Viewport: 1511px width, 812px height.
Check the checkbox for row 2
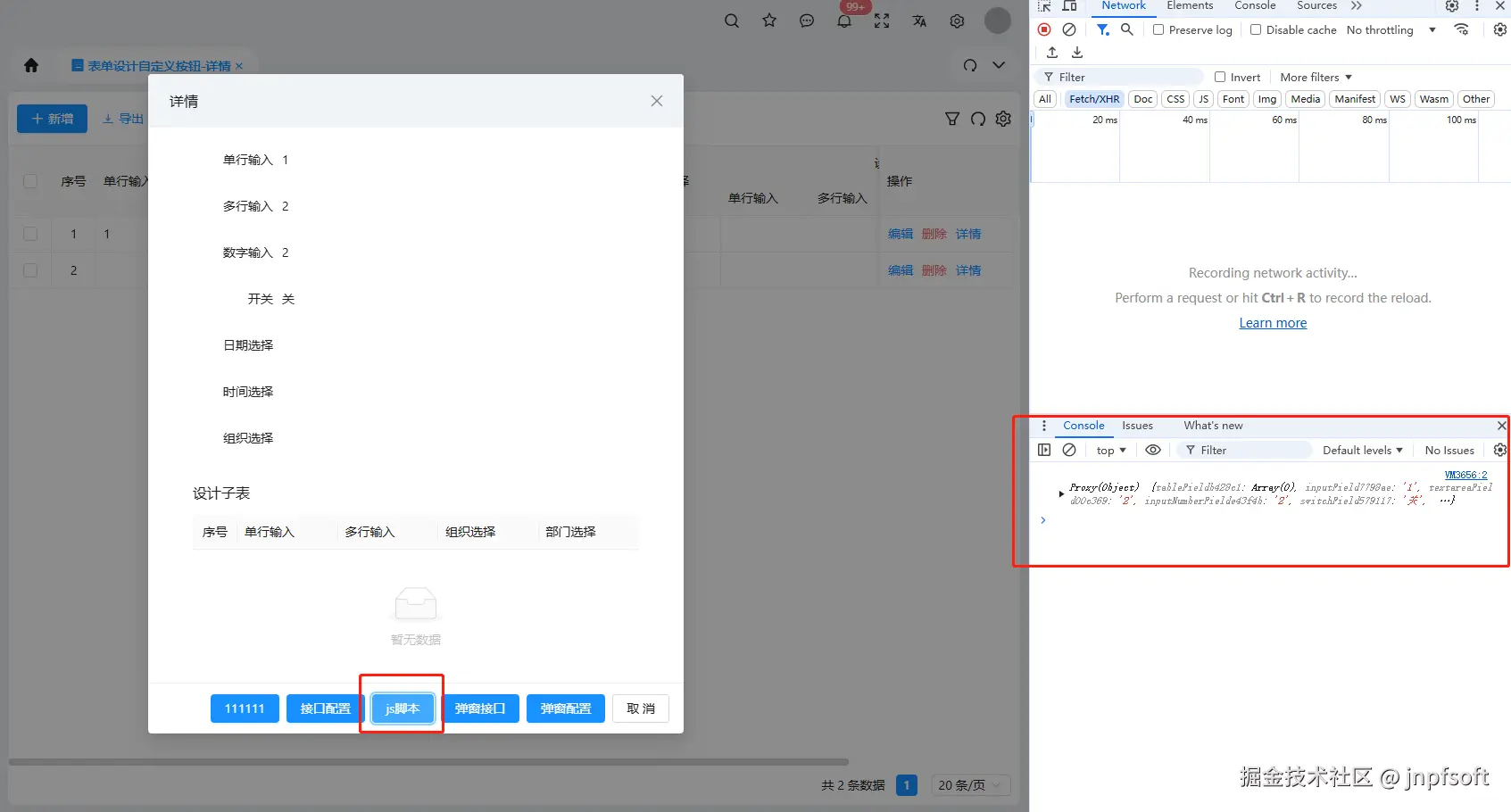[30, 270]
